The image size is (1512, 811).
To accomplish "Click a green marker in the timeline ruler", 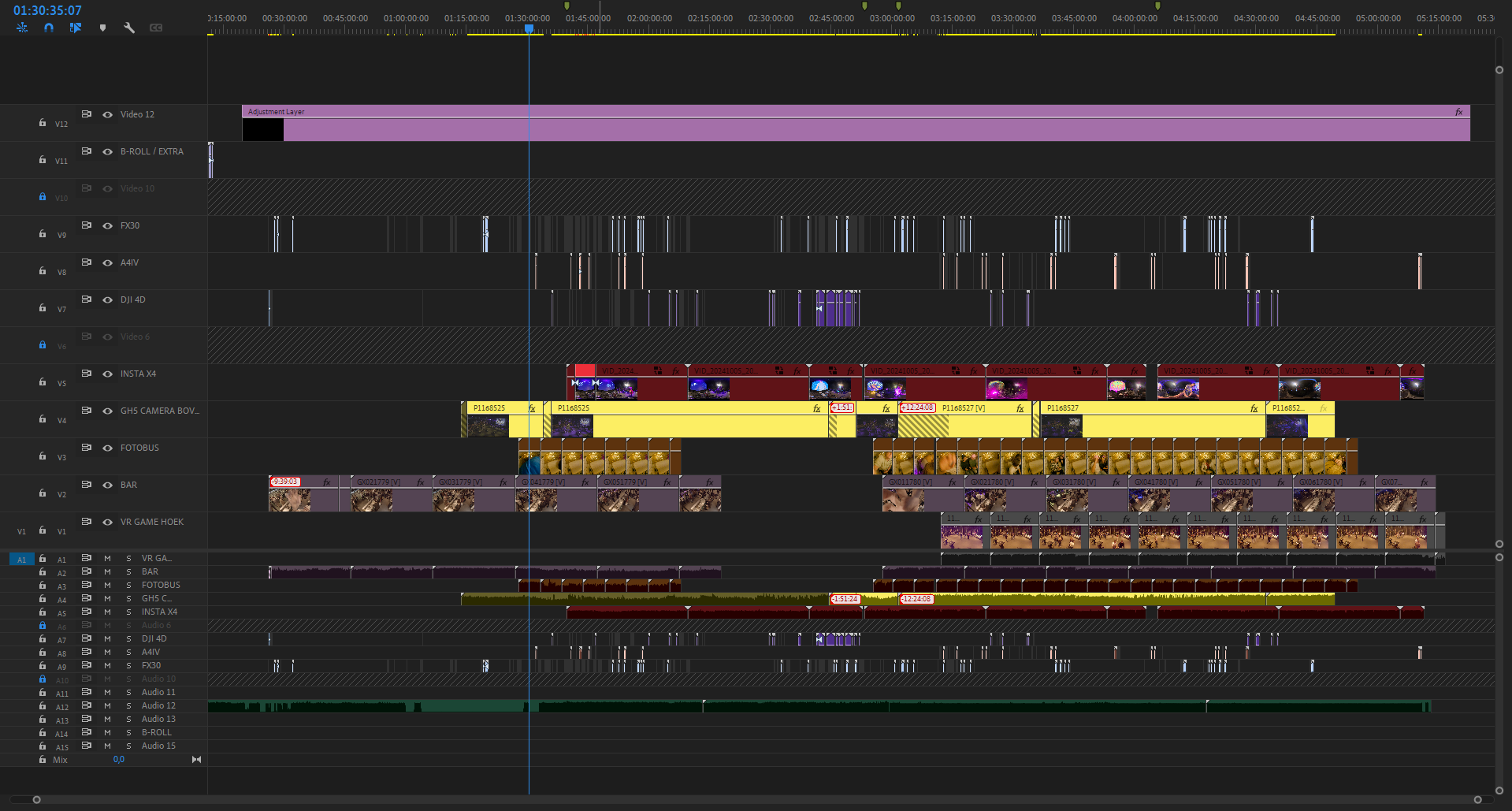I will tap(566, 6).
